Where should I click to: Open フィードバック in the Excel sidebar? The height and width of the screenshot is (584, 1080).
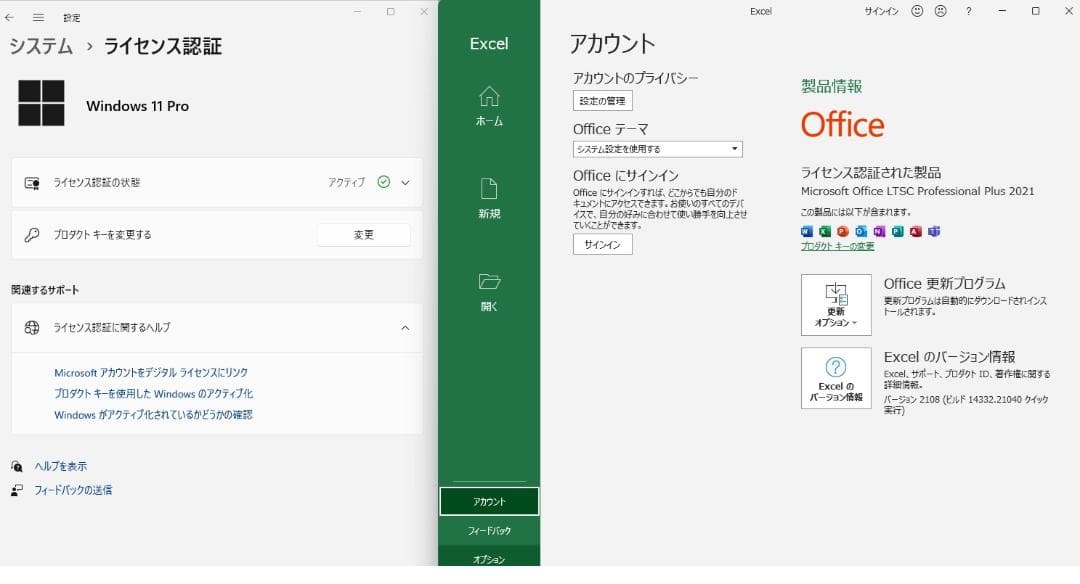489,530
